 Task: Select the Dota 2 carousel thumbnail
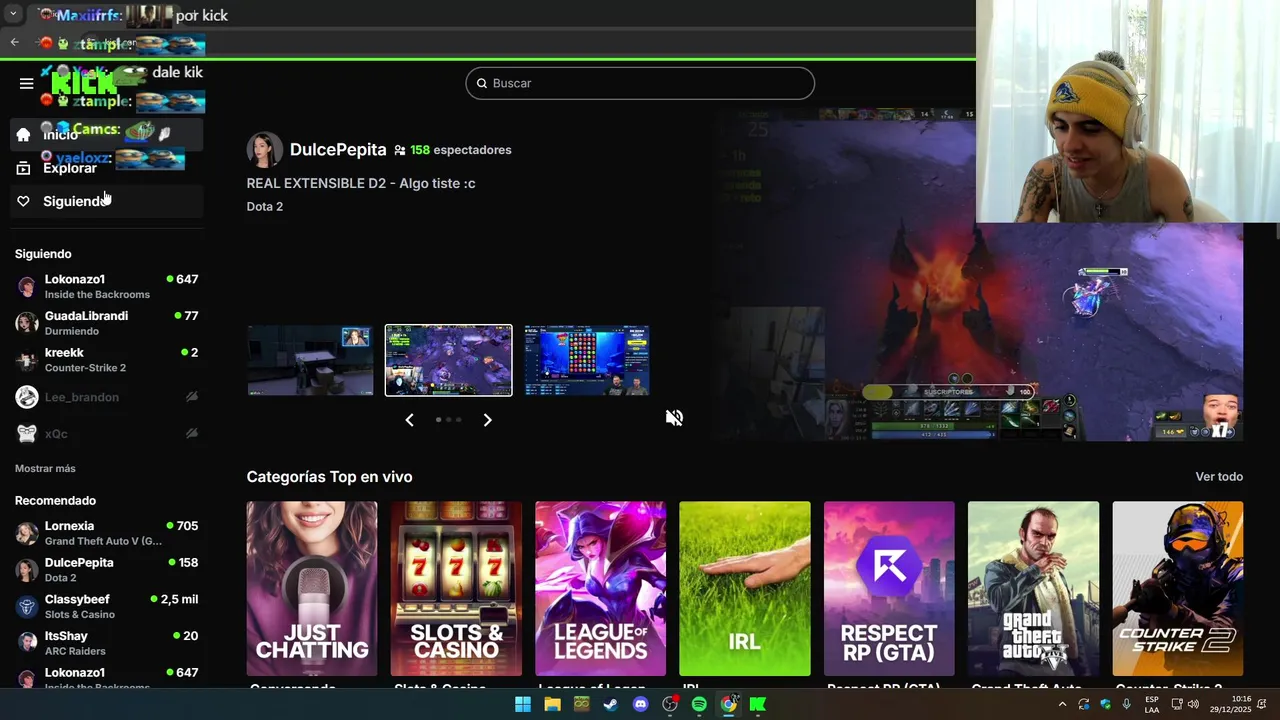pyautogui.click(x=449, y=360)
